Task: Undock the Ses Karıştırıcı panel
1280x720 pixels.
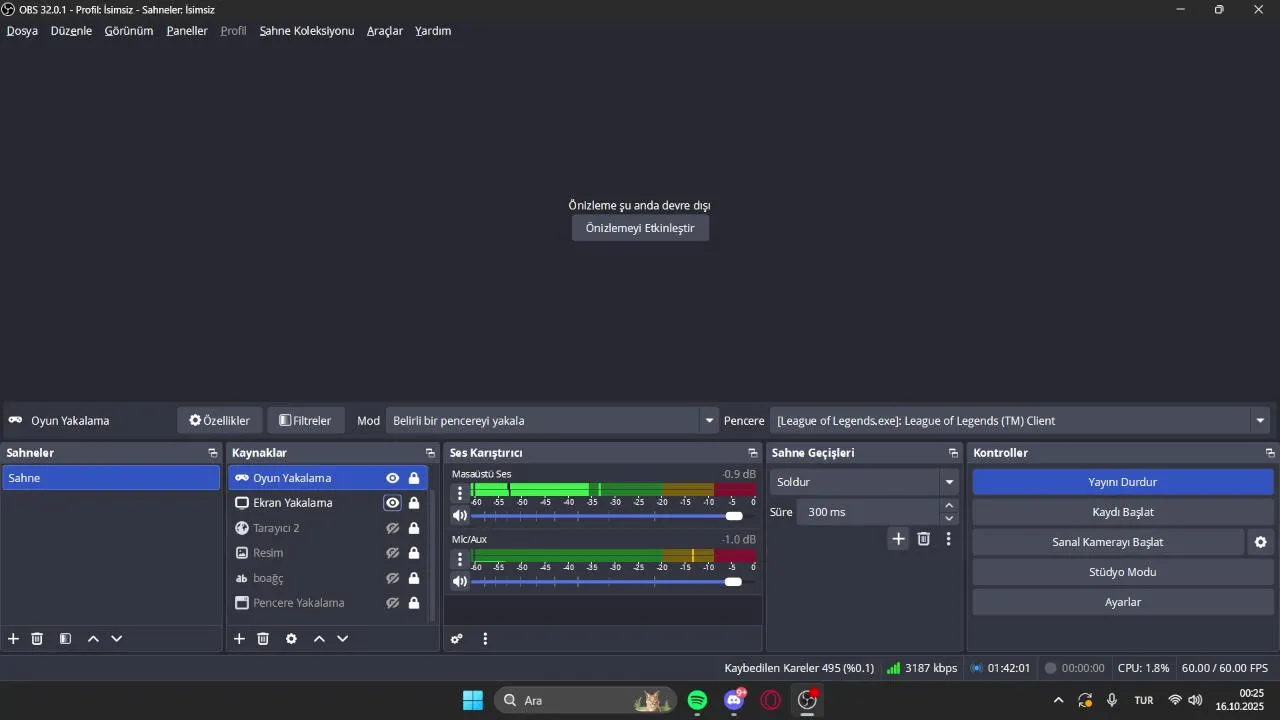Action: pos(753,453)
